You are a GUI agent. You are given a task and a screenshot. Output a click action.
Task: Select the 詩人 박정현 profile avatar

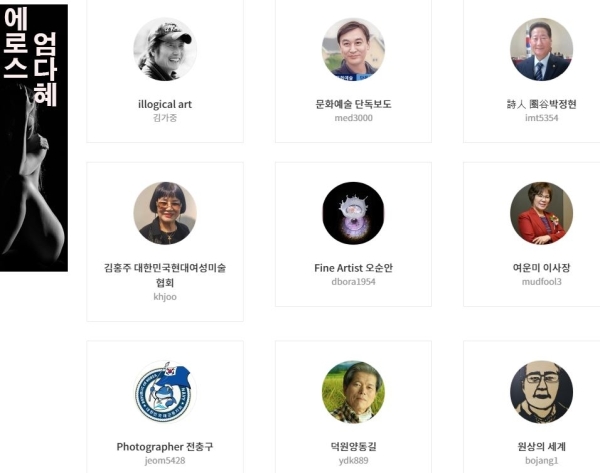pyautogui.click(x=541, y=49)
